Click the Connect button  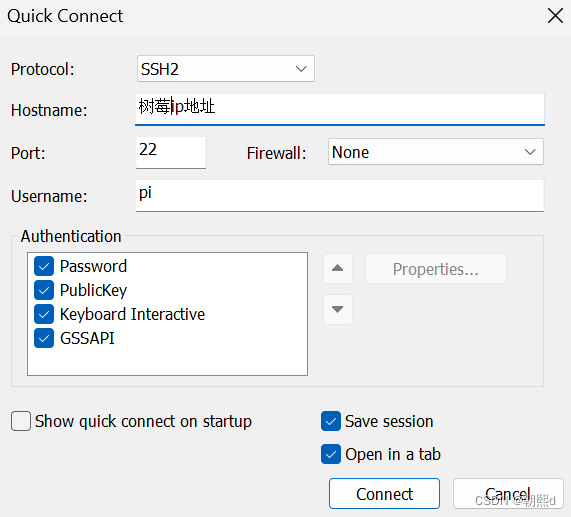point(385,494)
